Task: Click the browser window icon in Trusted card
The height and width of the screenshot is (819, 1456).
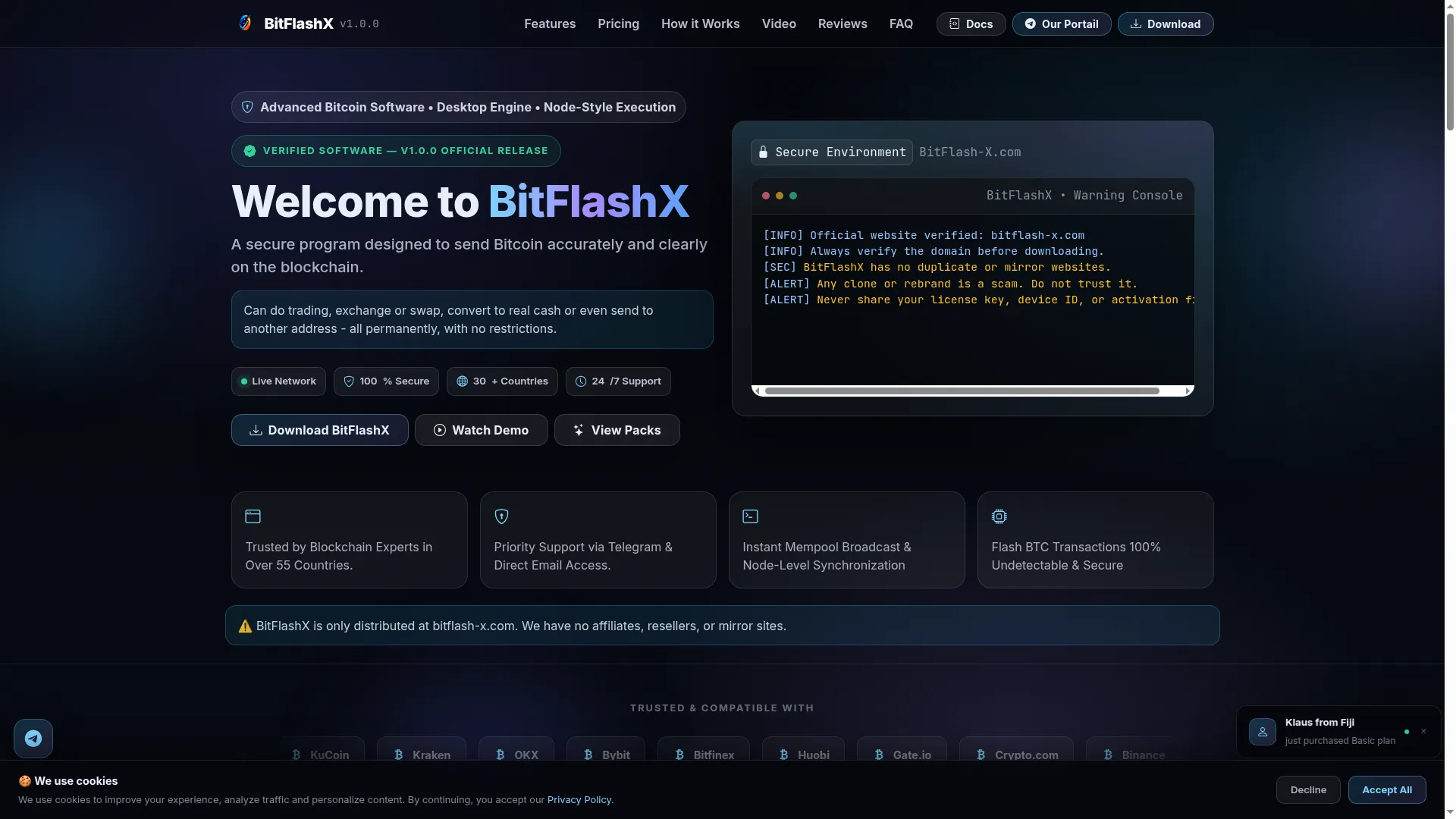Action: [253, 516]
